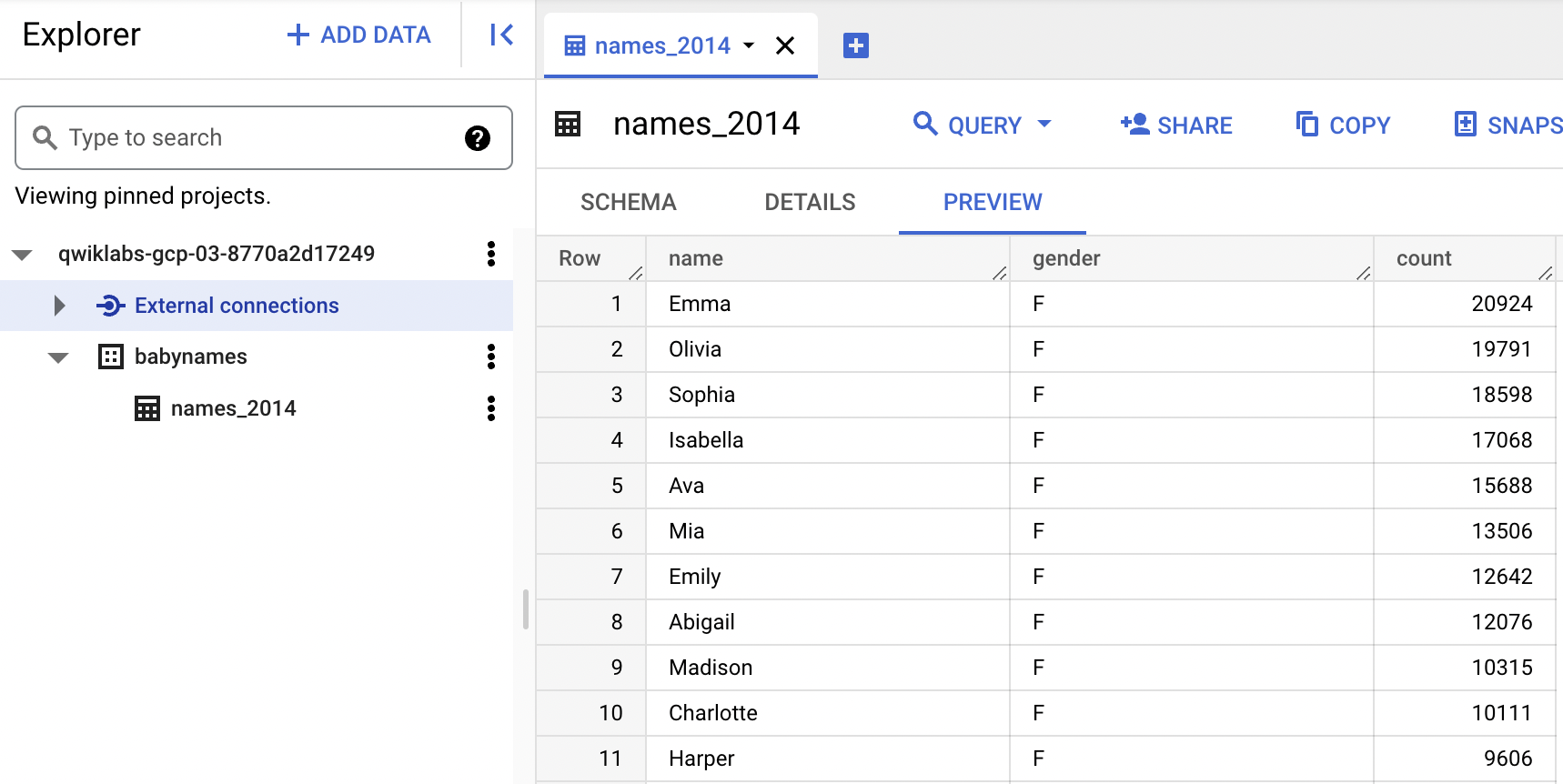Click the SHARE add-person icon

click(1134, 124)
